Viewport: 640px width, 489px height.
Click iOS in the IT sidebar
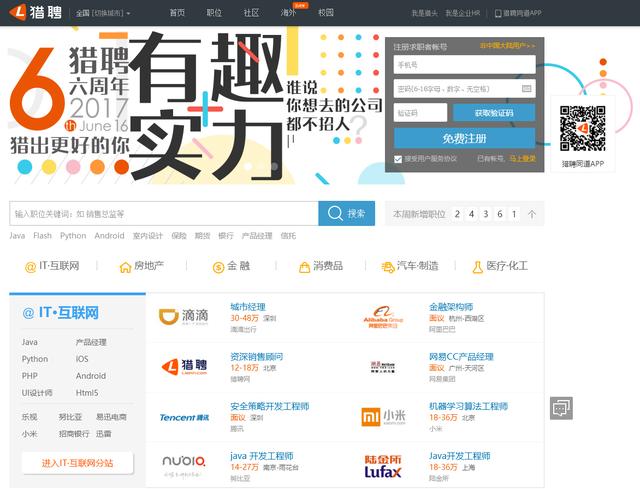82,359
